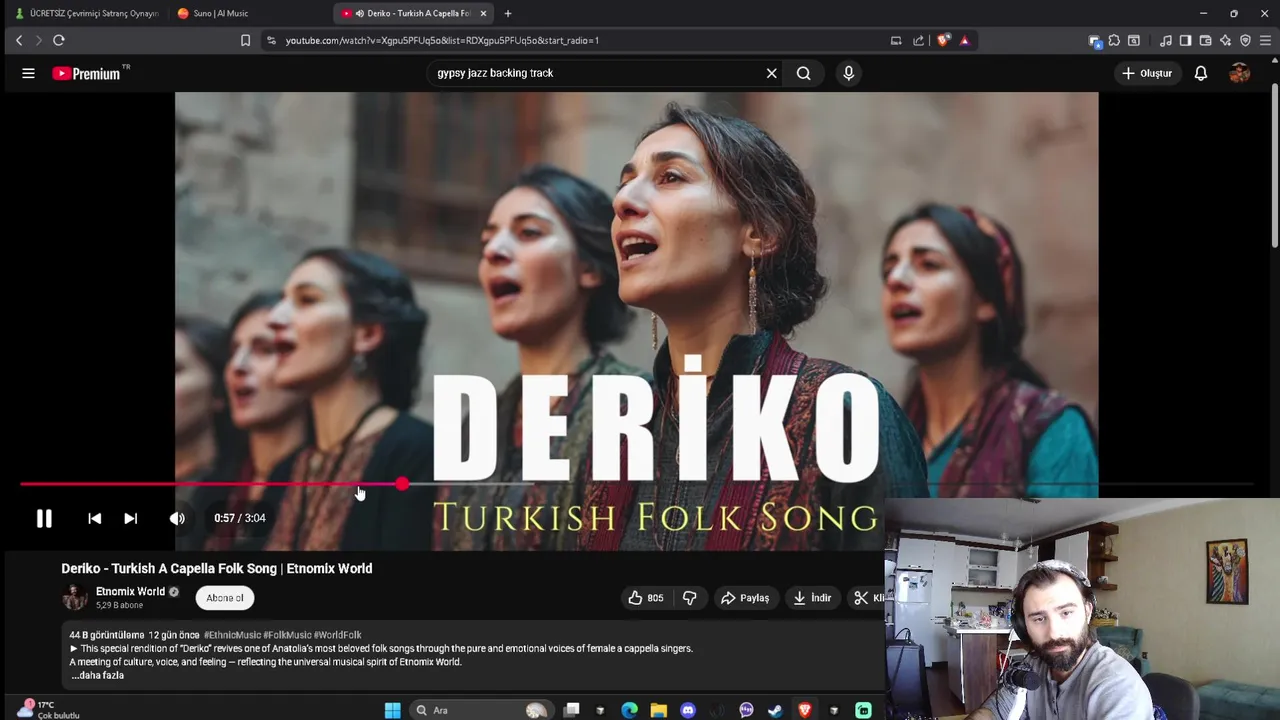The image size is (1280, 720).
Task: Switch to Suno AI Music tab
Action: 248,13
